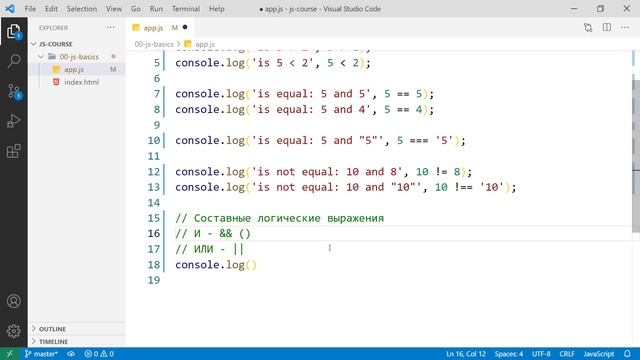Click the Open Changes icon in editor toolbar
The width and height of the screenshot is (640, 360).
pos(588,27)
